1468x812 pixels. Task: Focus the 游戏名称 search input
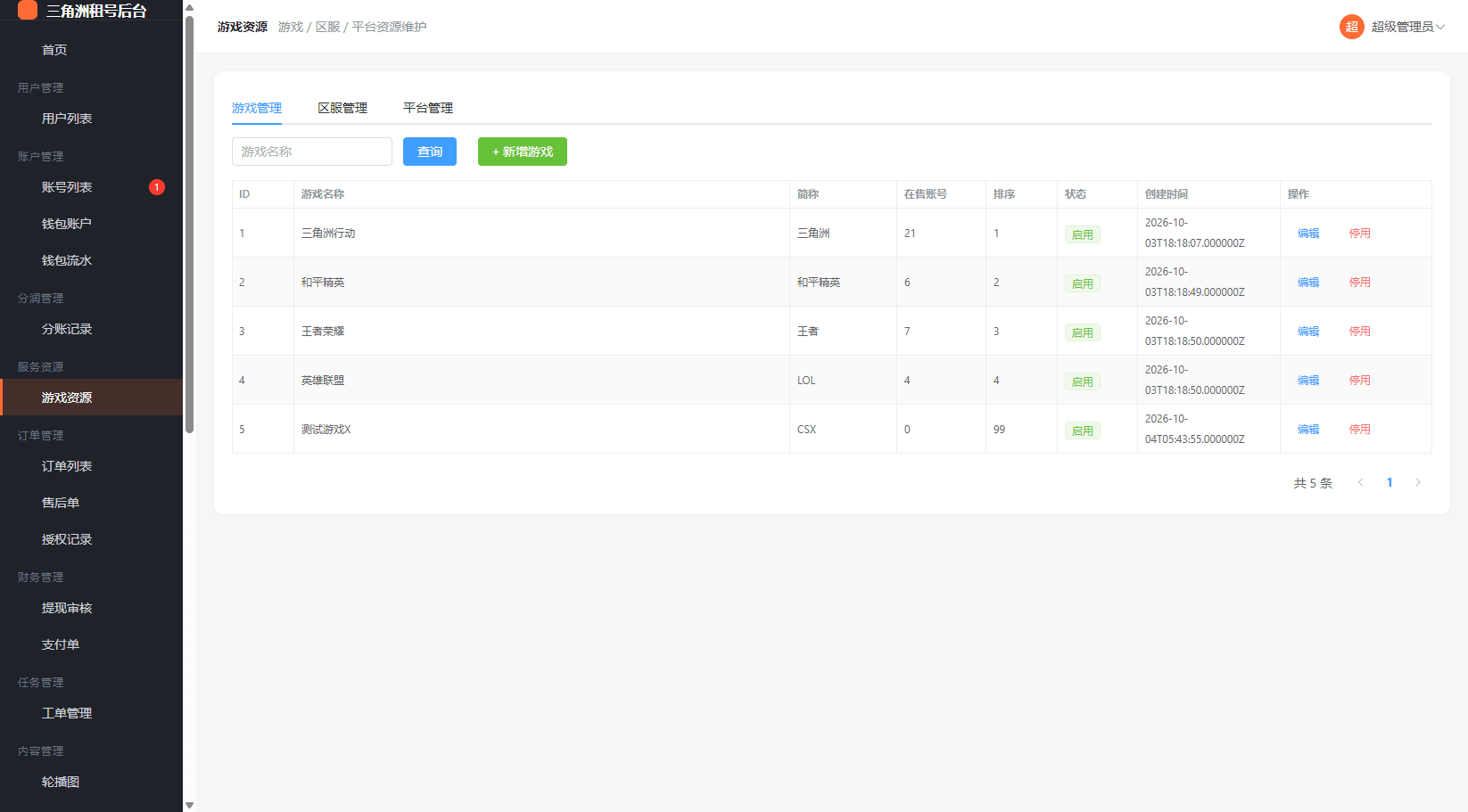click(x=312, y=152)
